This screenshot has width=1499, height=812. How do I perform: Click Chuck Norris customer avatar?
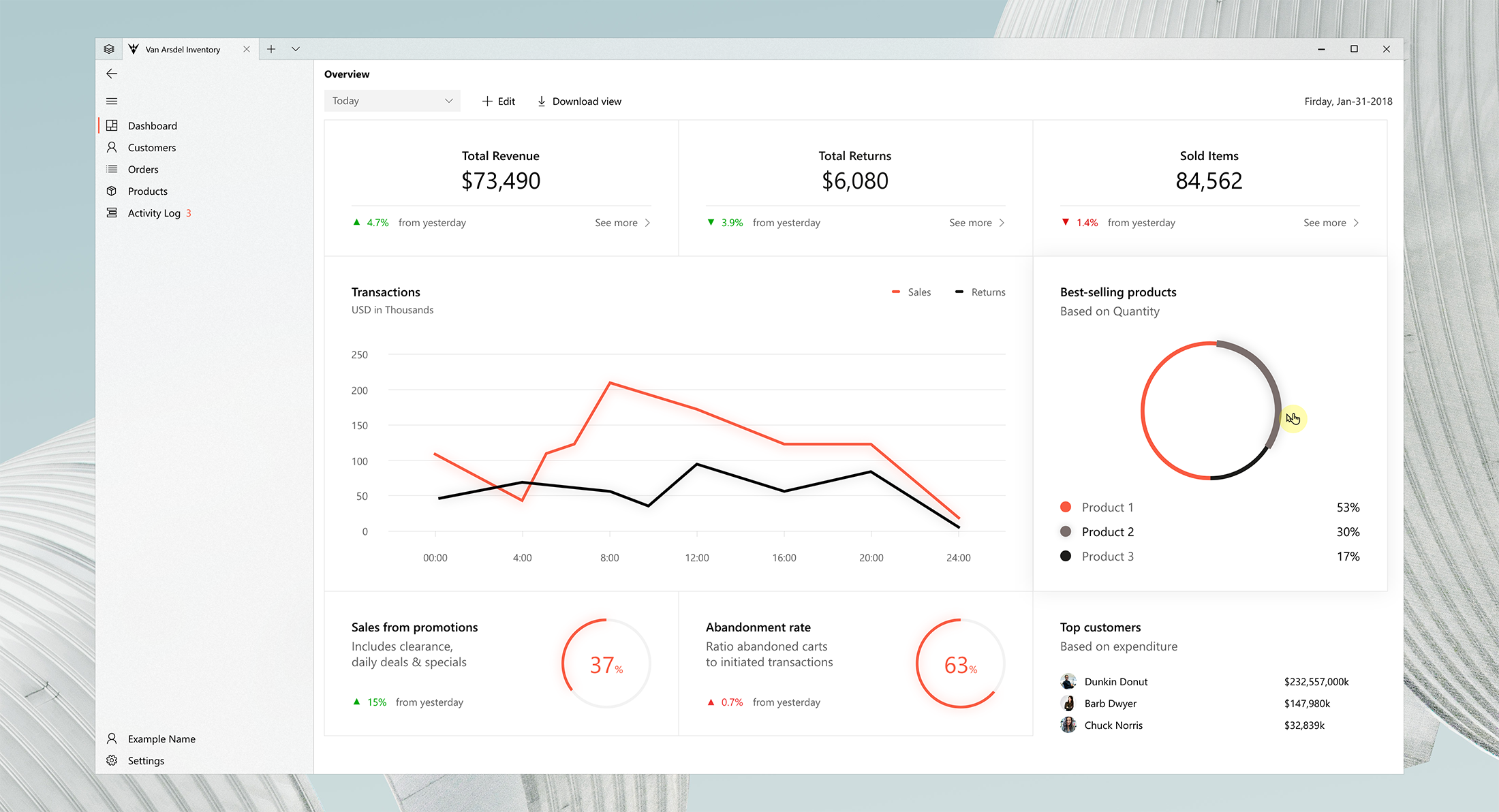tap(1068, 725)
